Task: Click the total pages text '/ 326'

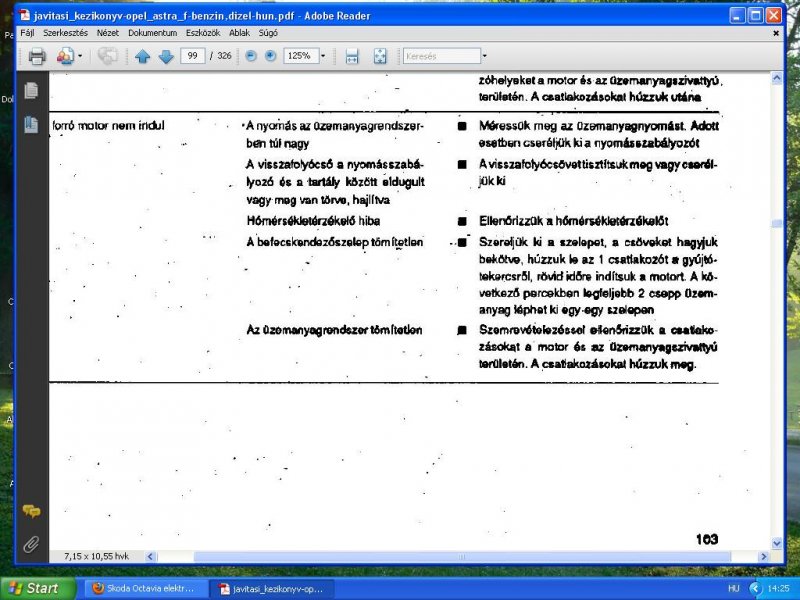Action: (220, 56)
